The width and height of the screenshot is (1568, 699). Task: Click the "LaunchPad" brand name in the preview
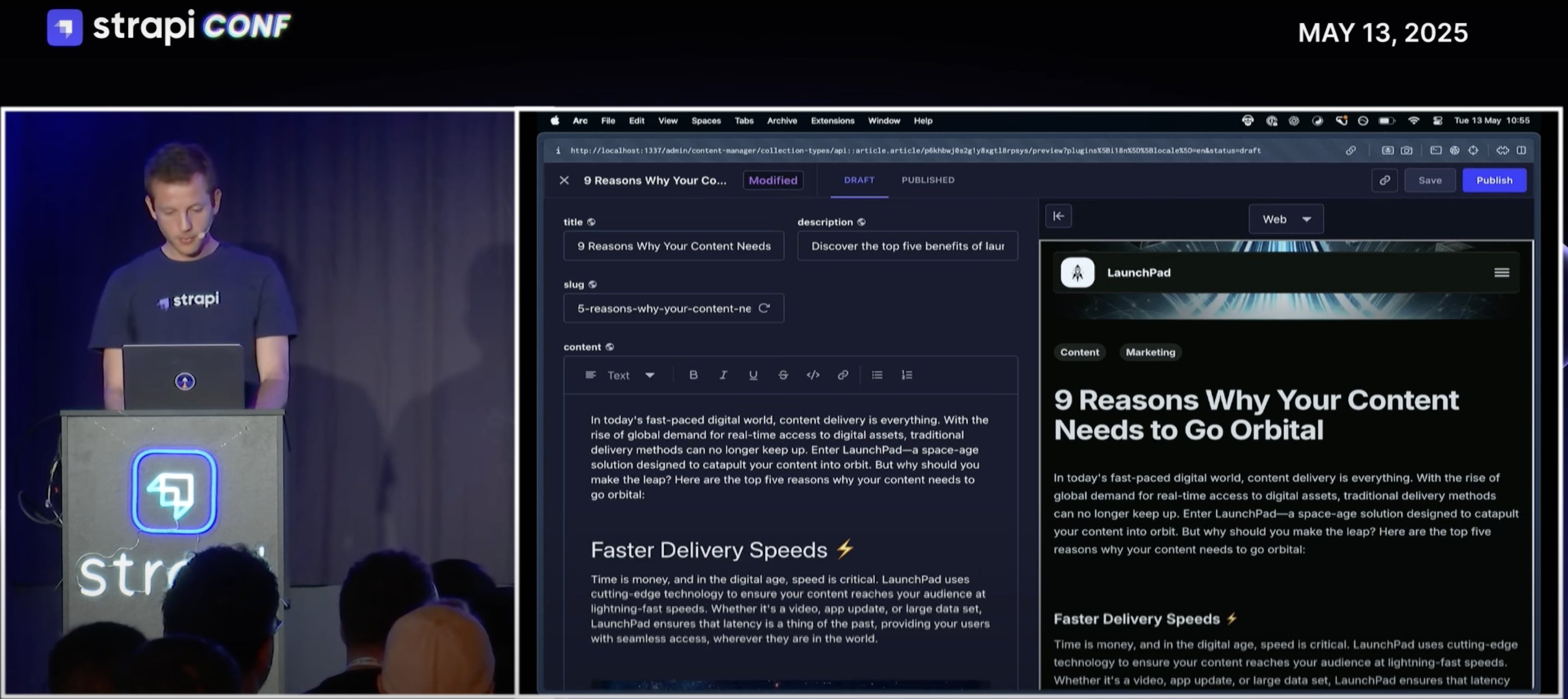(x=1139, y=273)
